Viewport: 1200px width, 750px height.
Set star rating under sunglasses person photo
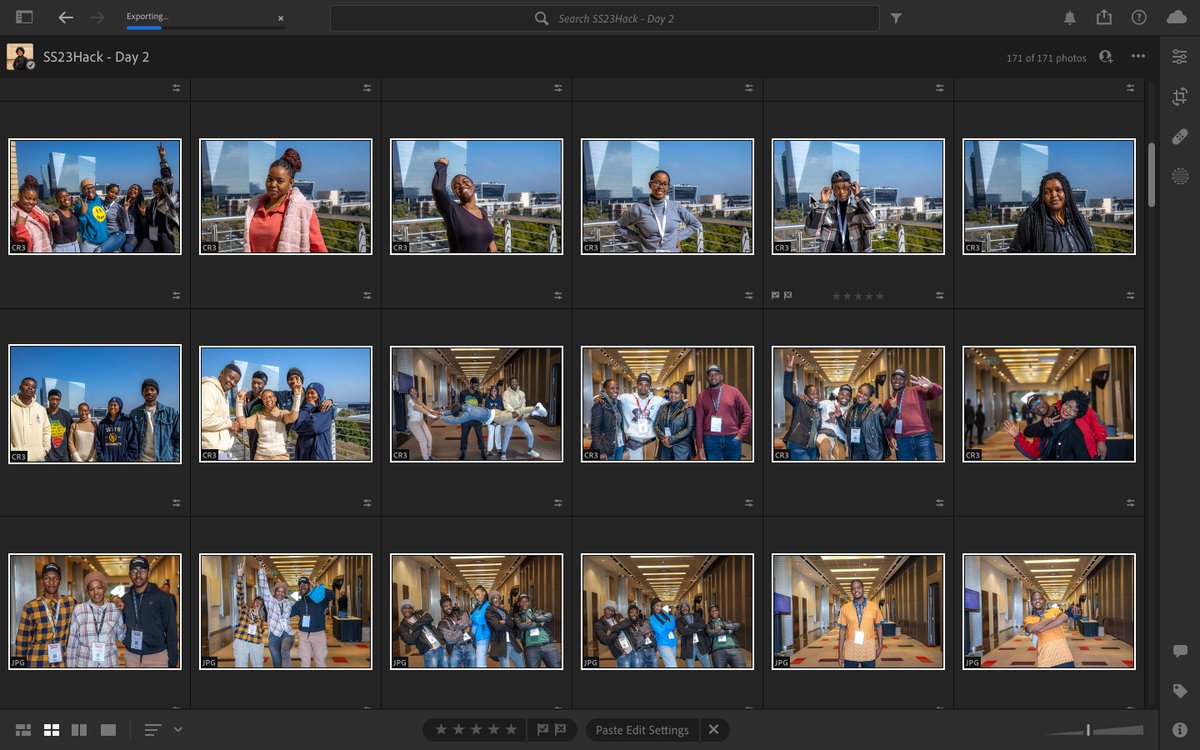(858, 296)
